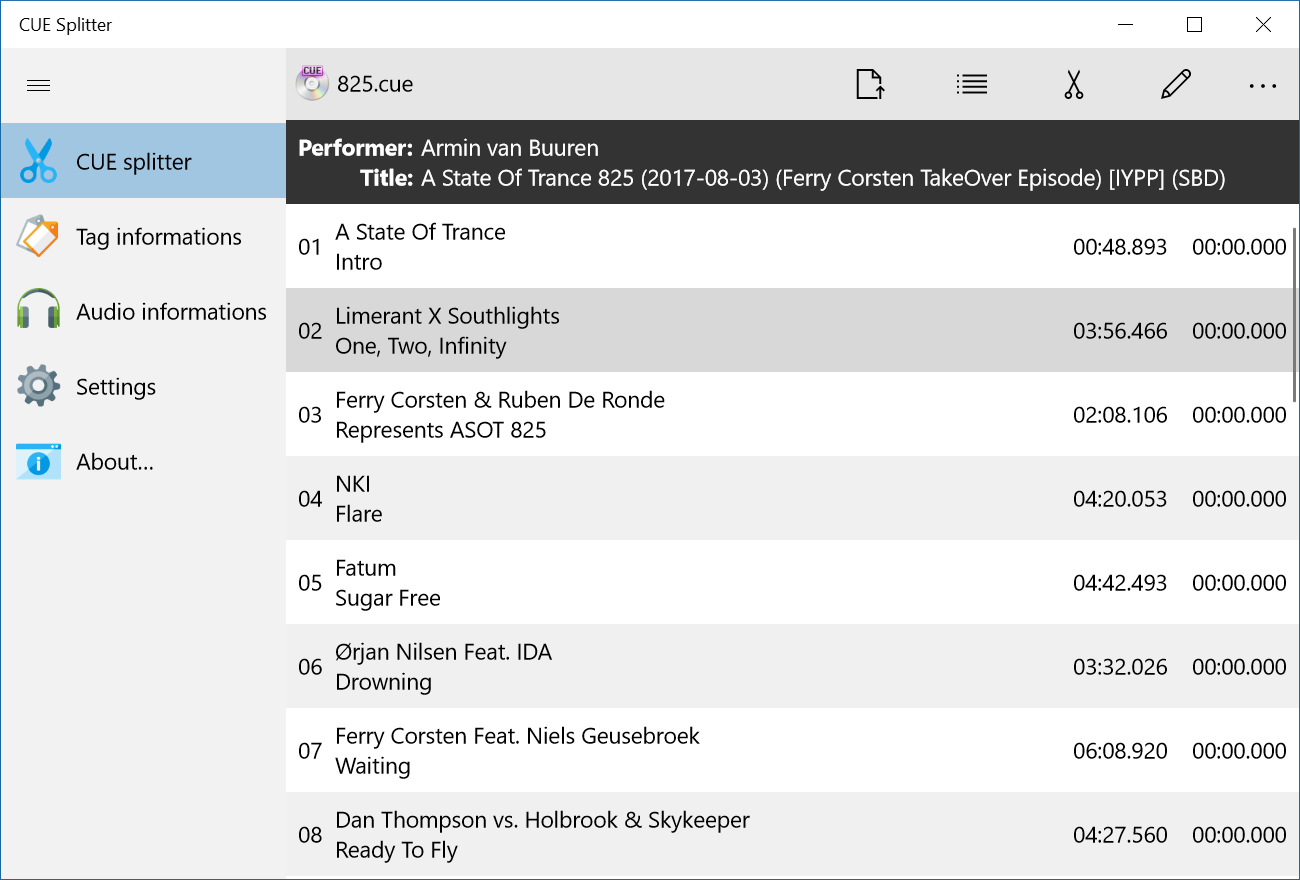Open the navigation hamburger menu

(38, 85)
